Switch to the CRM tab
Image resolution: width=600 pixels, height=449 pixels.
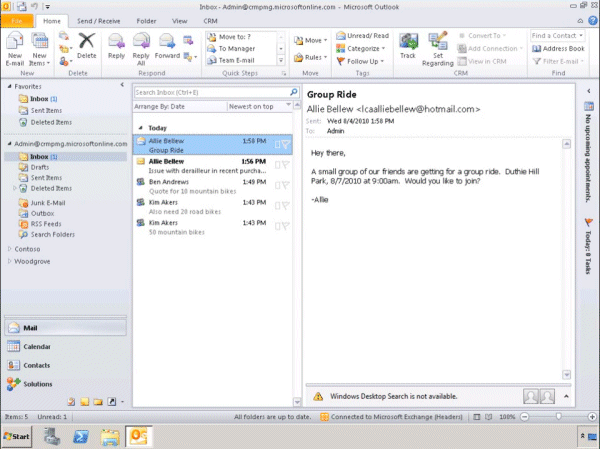210,21
